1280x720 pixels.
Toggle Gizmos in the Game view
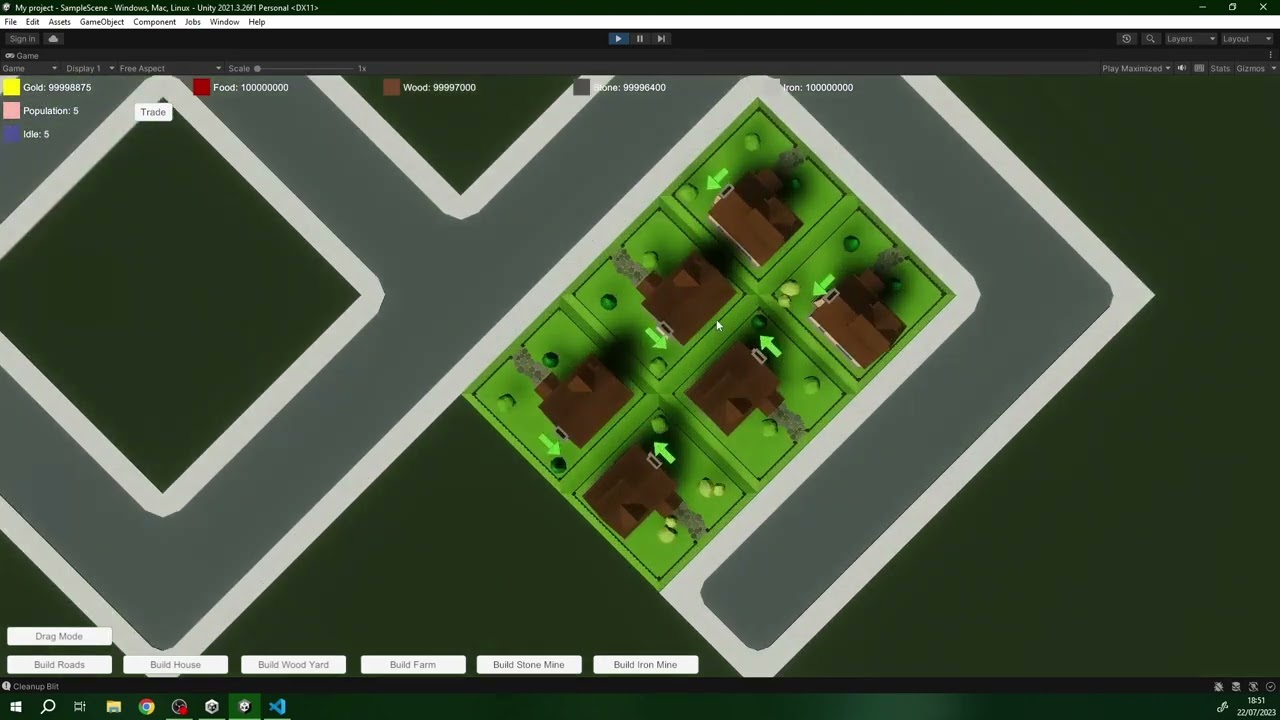1250,68
